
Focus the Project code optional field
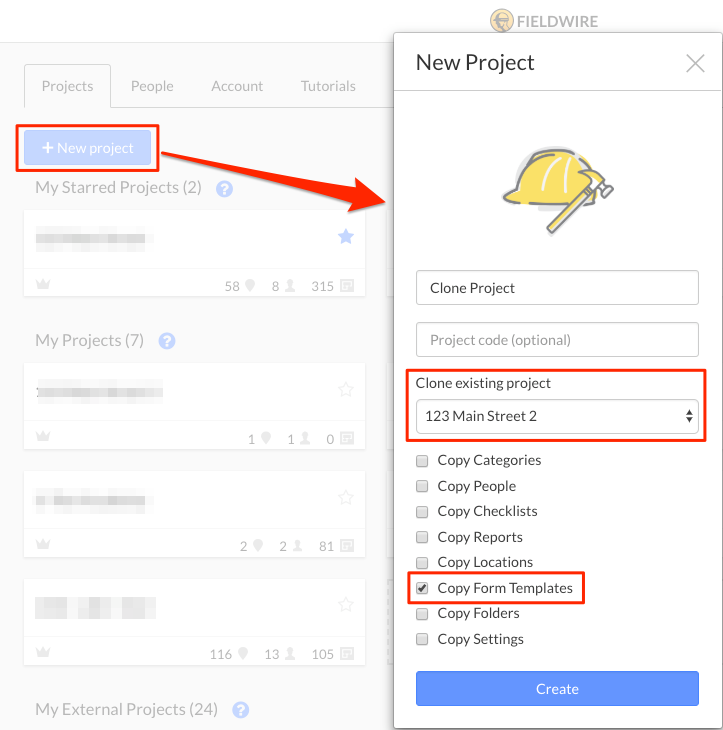[x=557, y=340]
